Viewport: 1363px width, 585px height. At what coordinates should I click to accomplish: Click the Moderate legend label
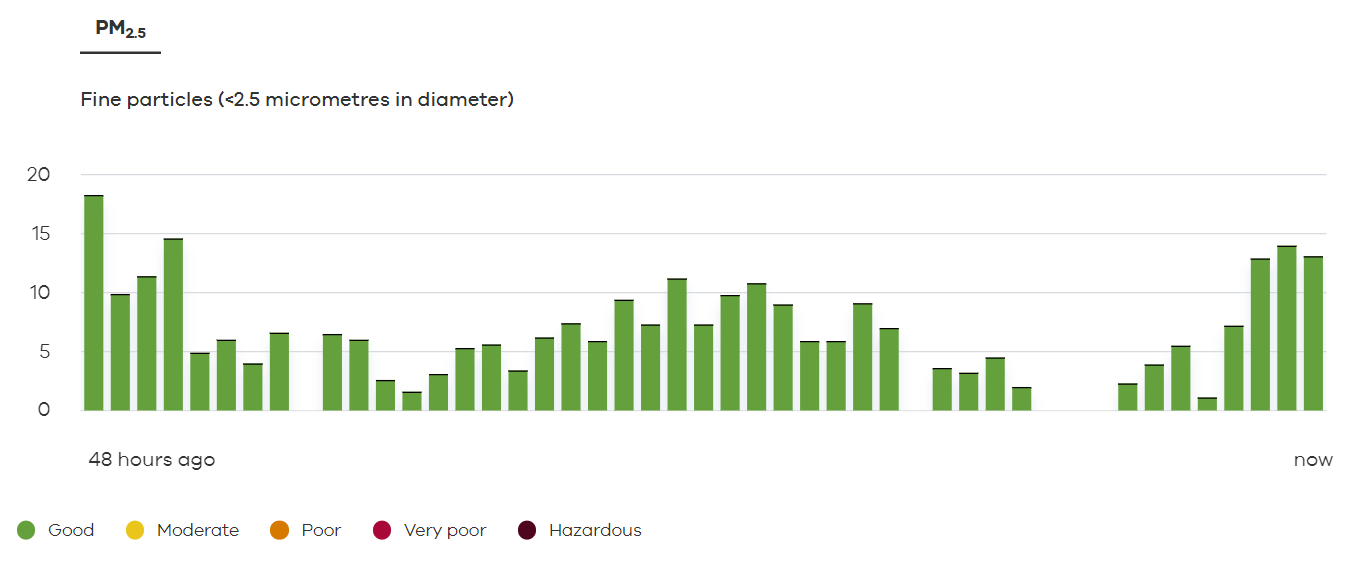[198, 530]
